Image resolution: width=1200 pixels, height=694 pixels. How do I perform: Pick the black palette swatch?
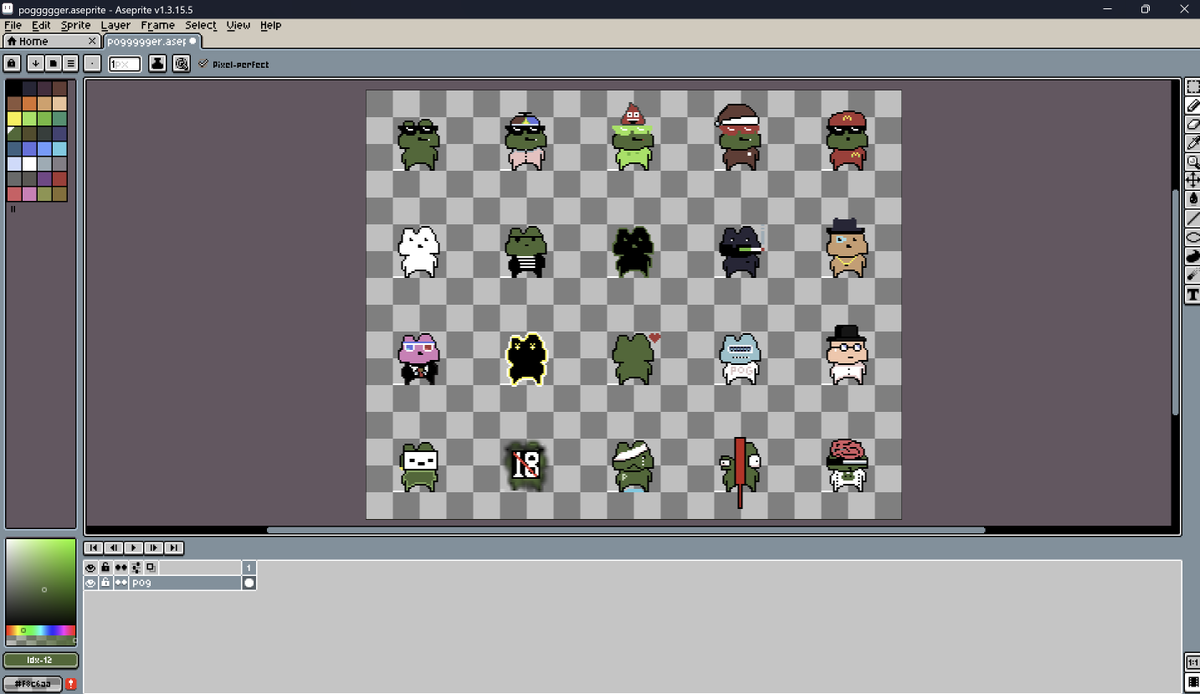pyautogui.click(x=14, y=88)
